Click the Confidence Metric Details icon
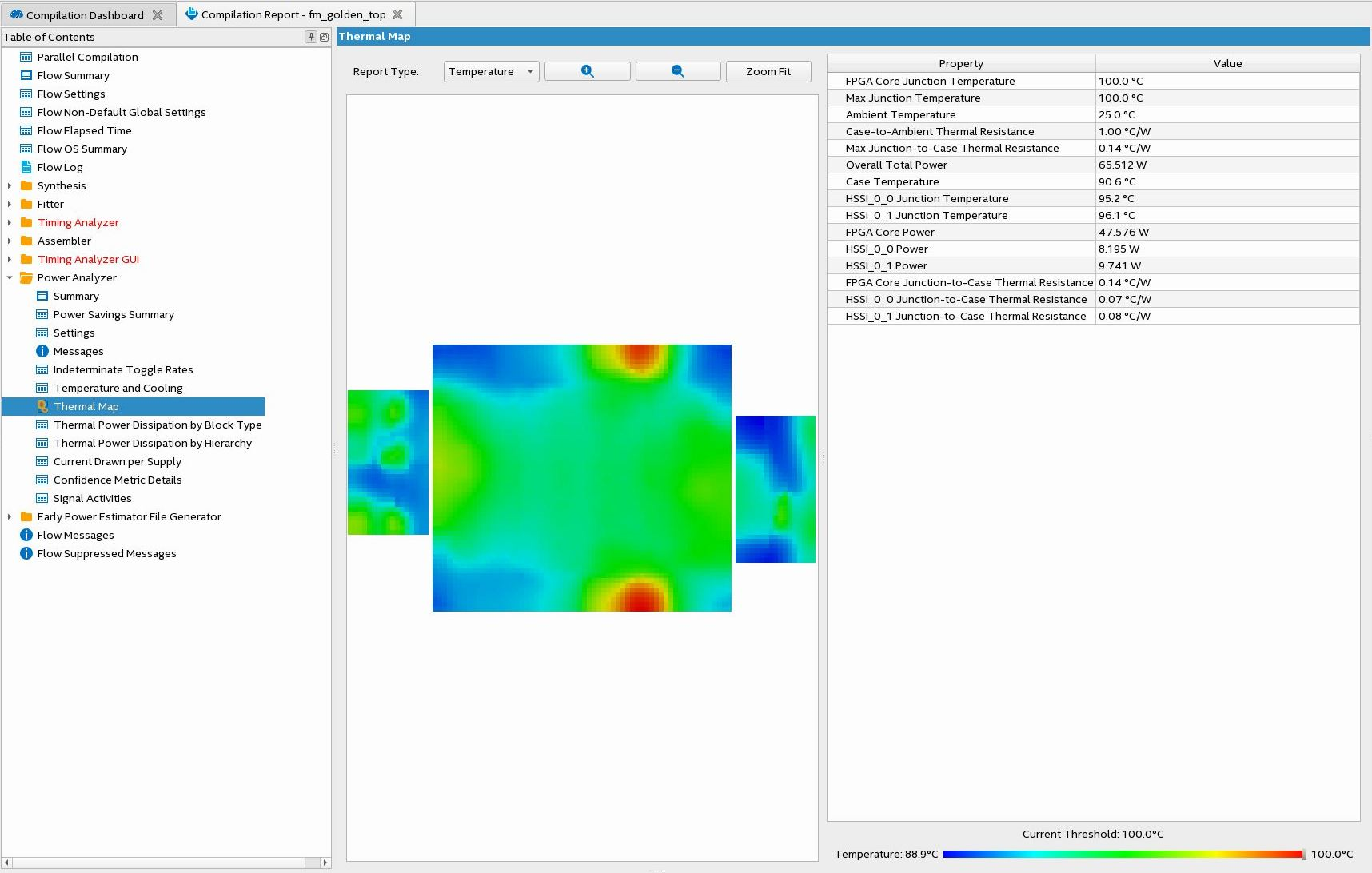 tap(42, 480)
